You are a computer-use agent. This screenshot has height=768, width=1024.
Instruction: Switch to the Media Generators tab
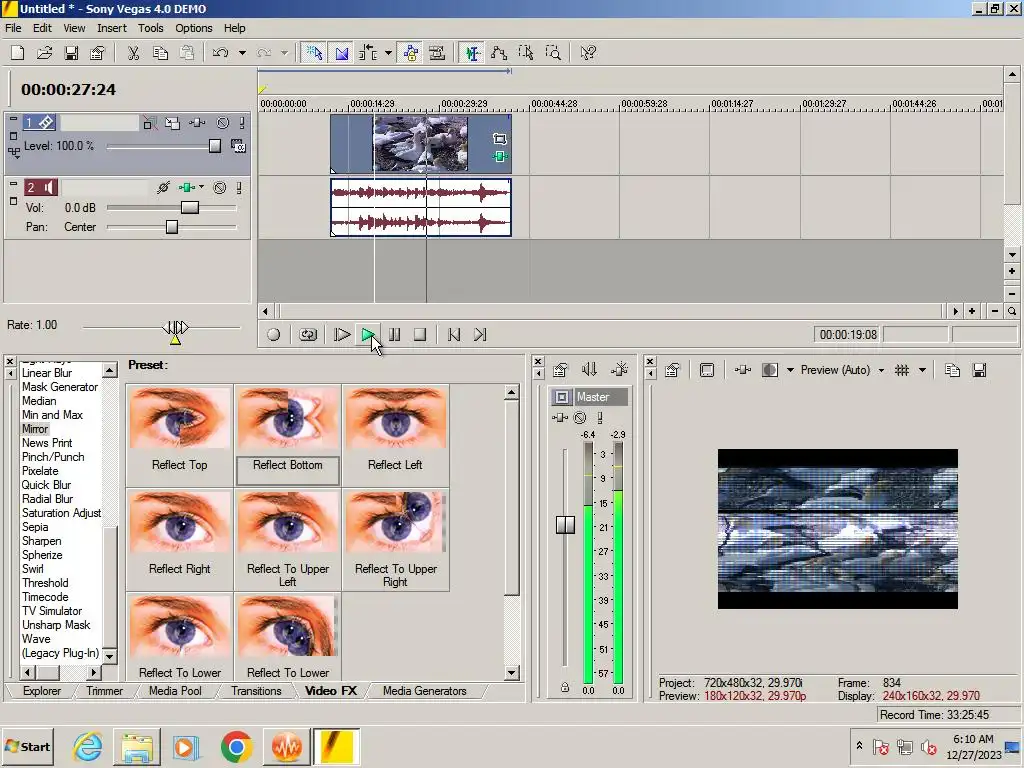tap(424, 691)
